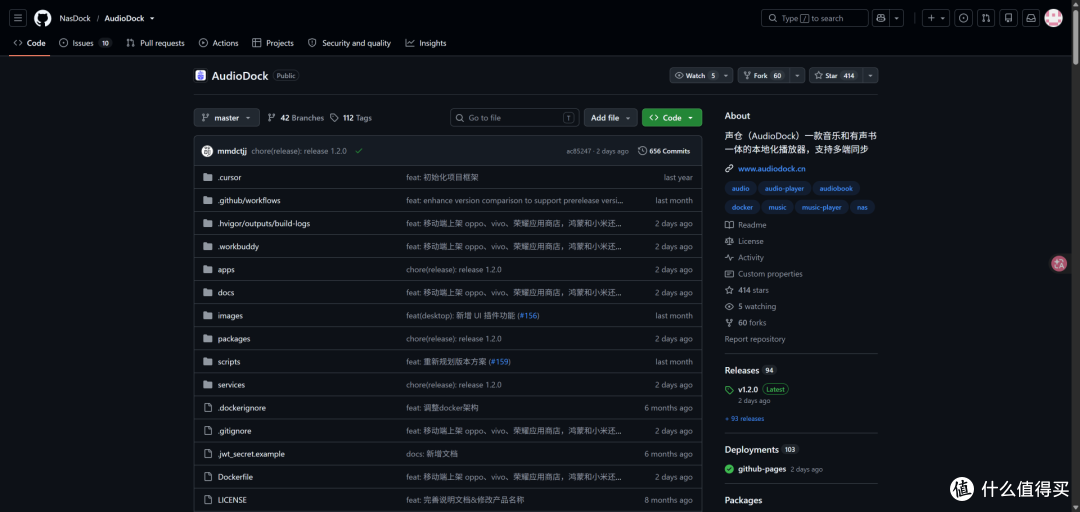Open the AudioDock repository switcher caret

click(152, 19)
